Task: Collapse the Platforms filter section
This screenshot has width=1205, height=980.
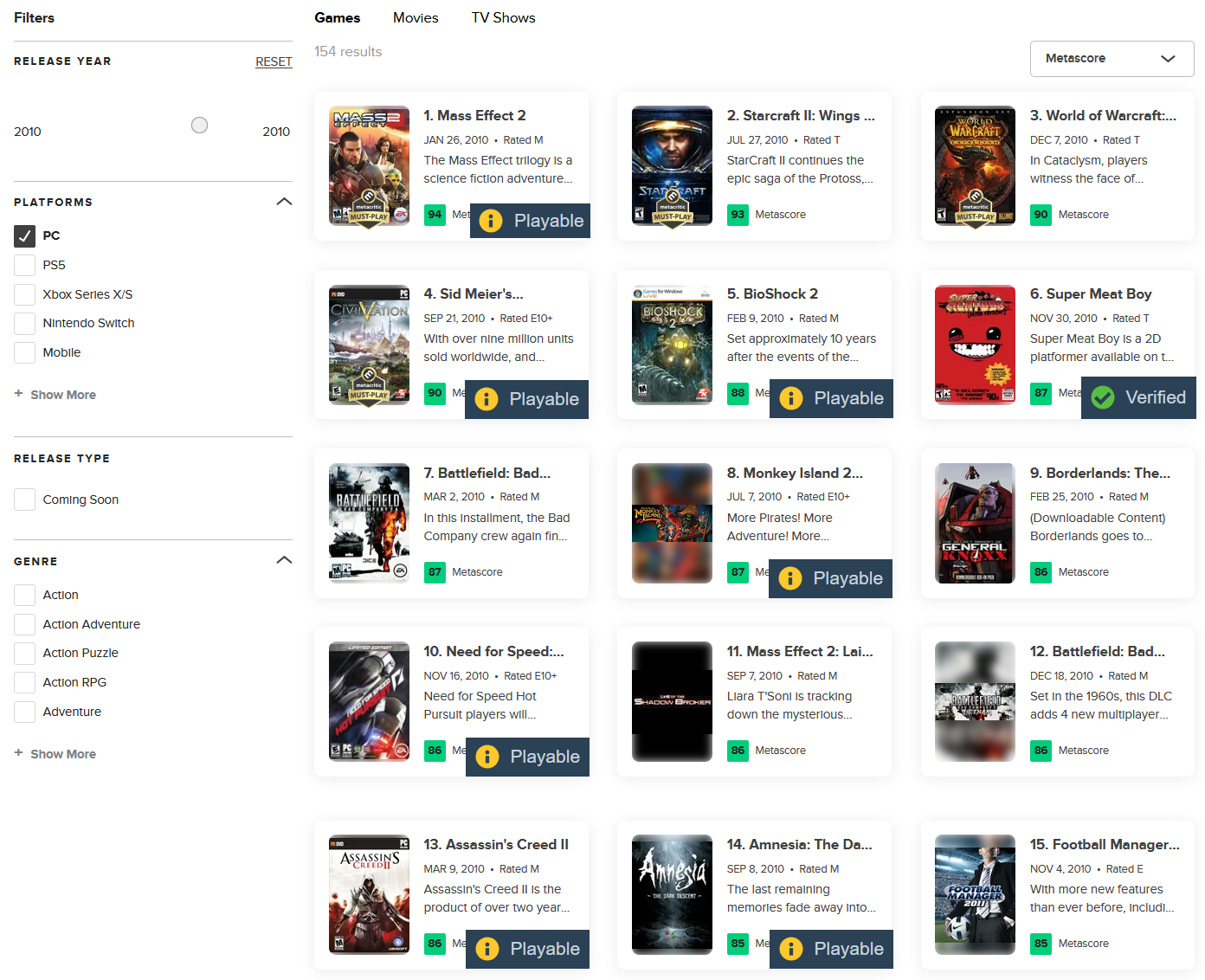Action: [284, 202]
